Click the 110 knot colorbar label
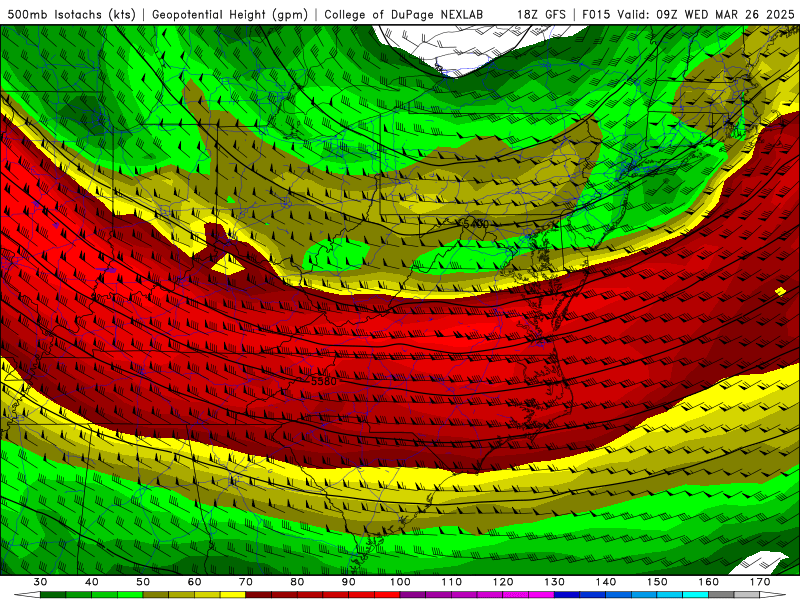The height and width of the screenshot is (600, 800). pyautogui.click(x=452, y=582)
